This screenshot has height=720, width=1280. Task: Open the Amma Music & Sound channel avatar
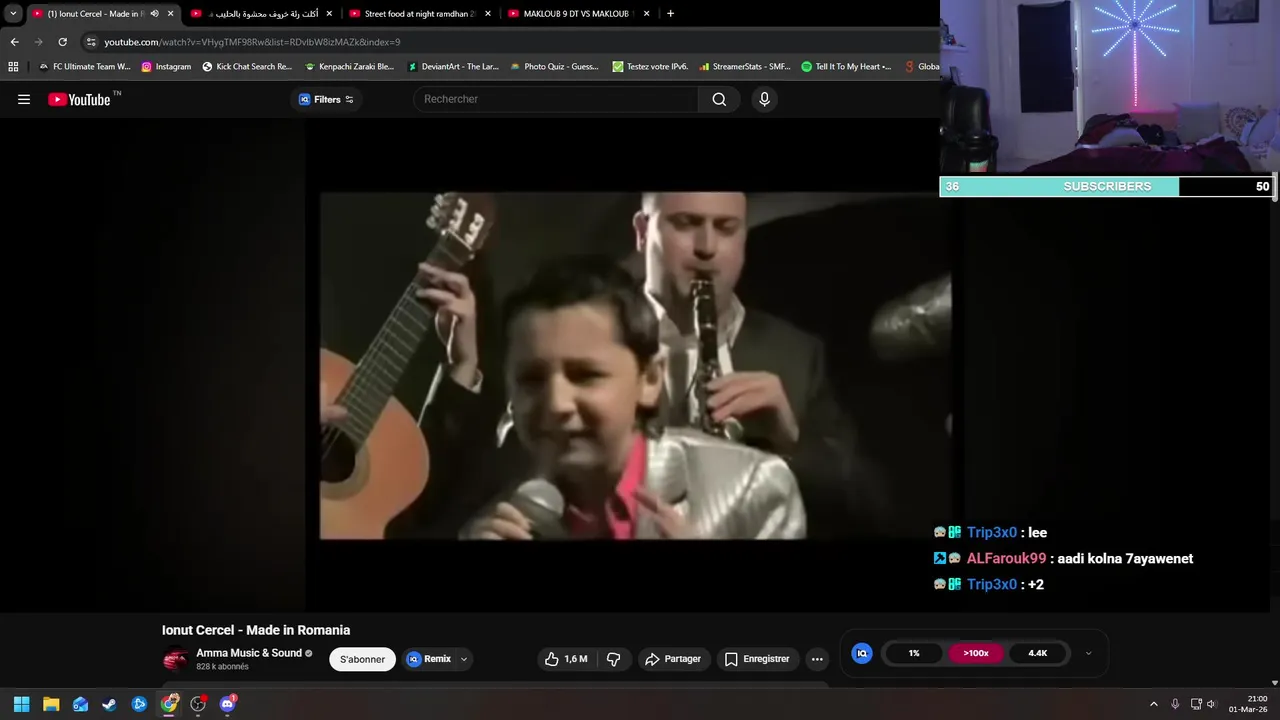tap(175, 659)
